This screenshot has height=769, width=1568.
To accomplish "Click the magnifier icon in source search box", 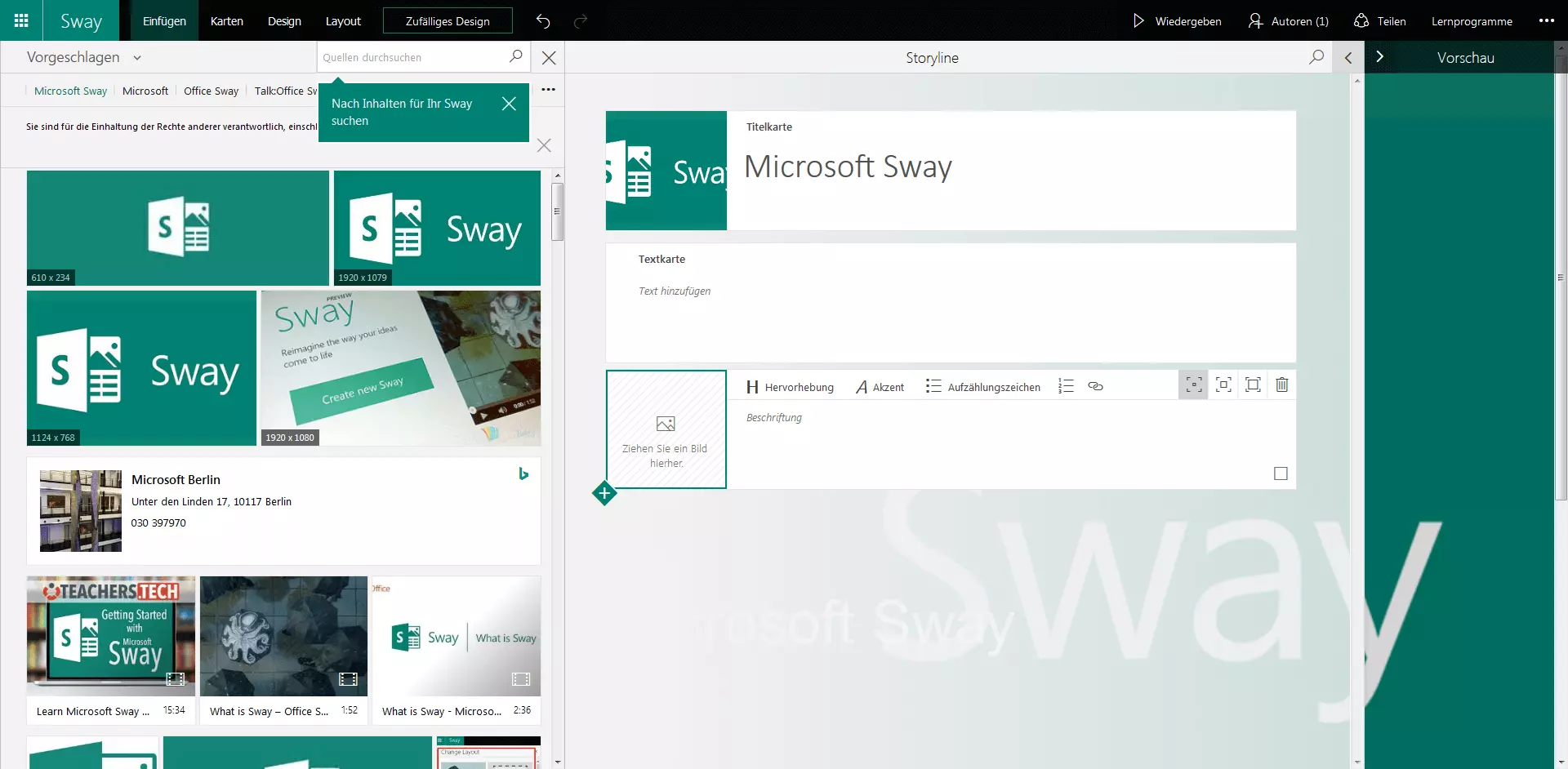I will (515, 56).
